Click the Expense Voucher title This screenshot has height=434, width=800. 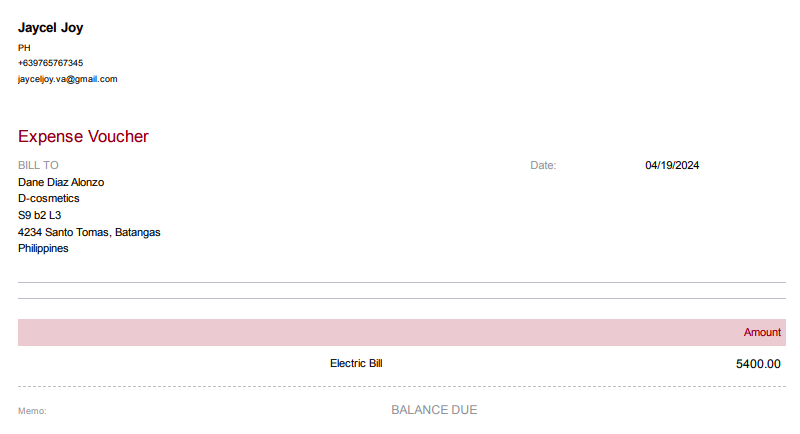tap(83, 137)
